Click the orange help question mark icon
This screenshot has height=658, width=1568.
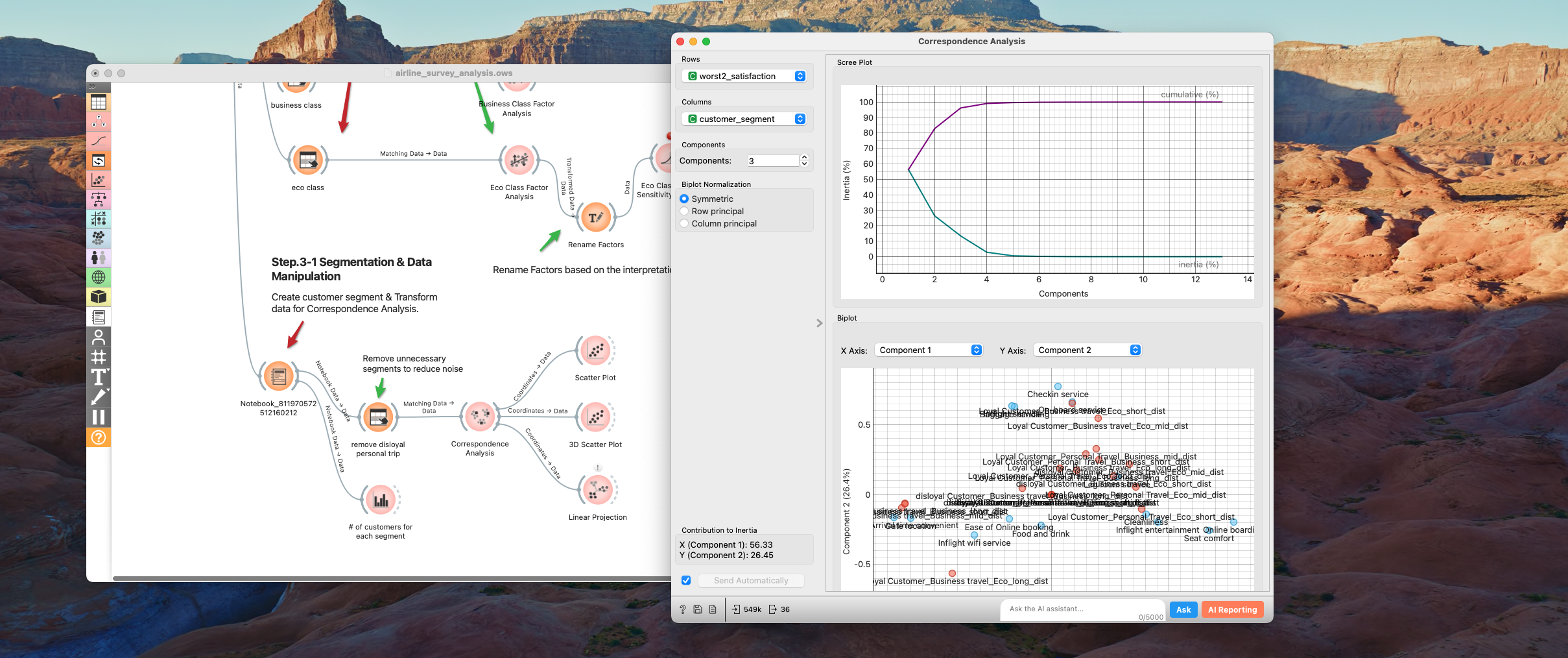99,437
